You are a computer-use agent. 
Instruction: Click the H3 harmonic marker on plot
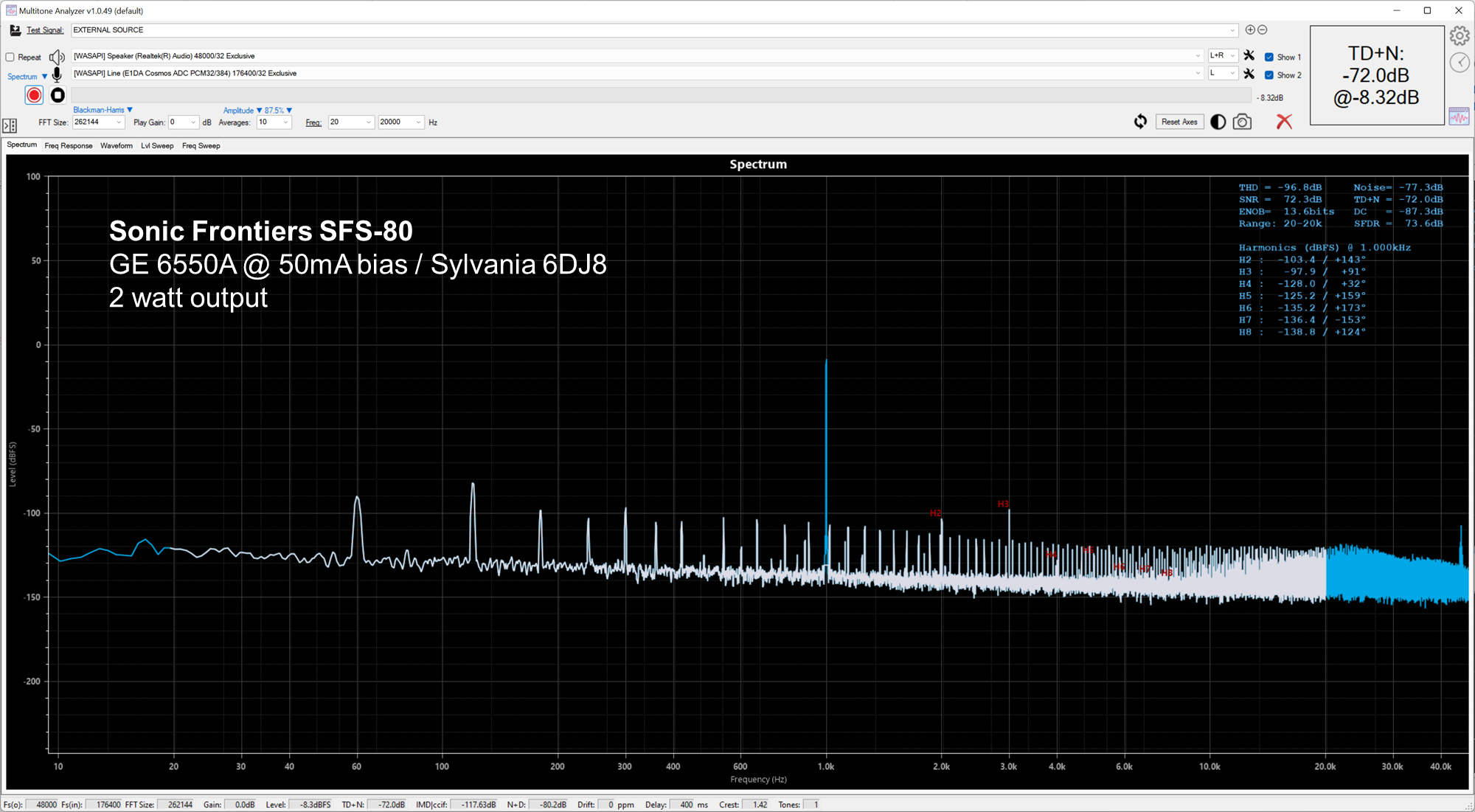coord(1003,504)
